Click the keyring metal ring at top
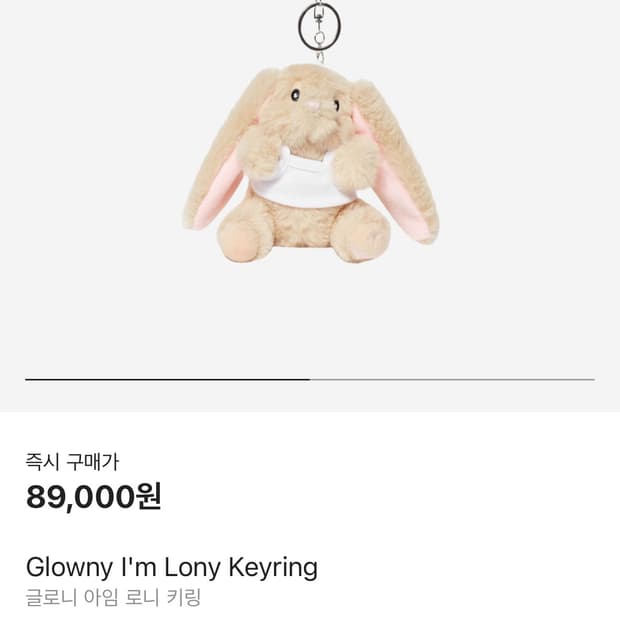The width and height of the screenshot is (620, 620). click(x=319, y=26)
